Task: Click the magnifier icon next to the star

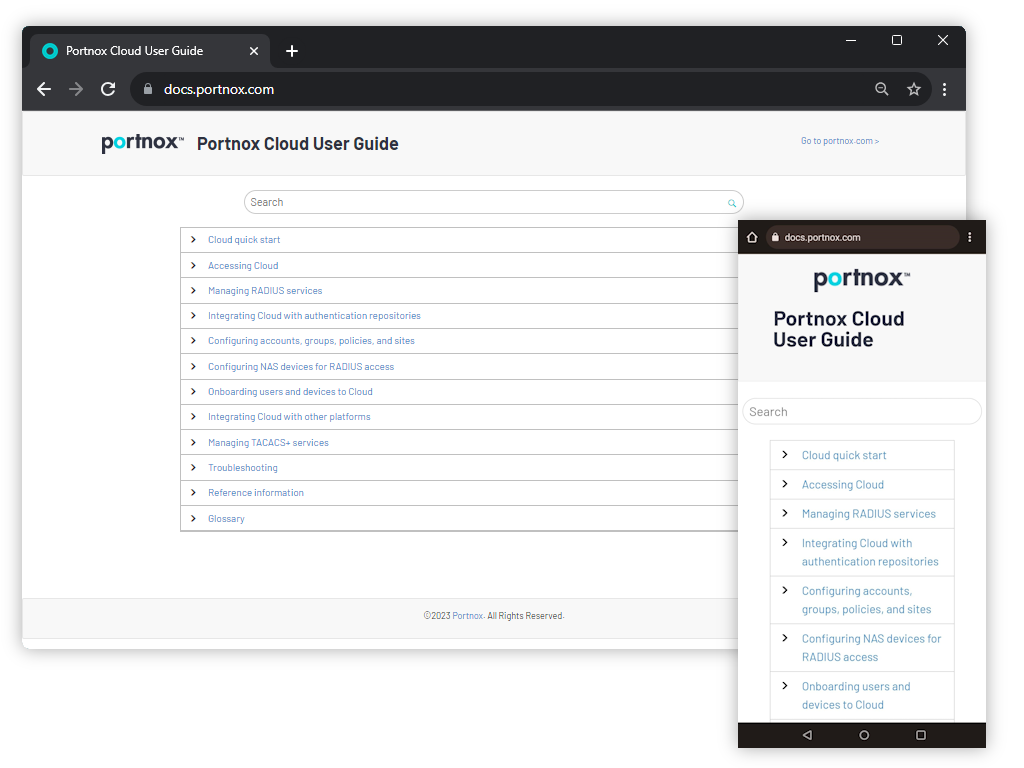Action: [x=881, y=89]
